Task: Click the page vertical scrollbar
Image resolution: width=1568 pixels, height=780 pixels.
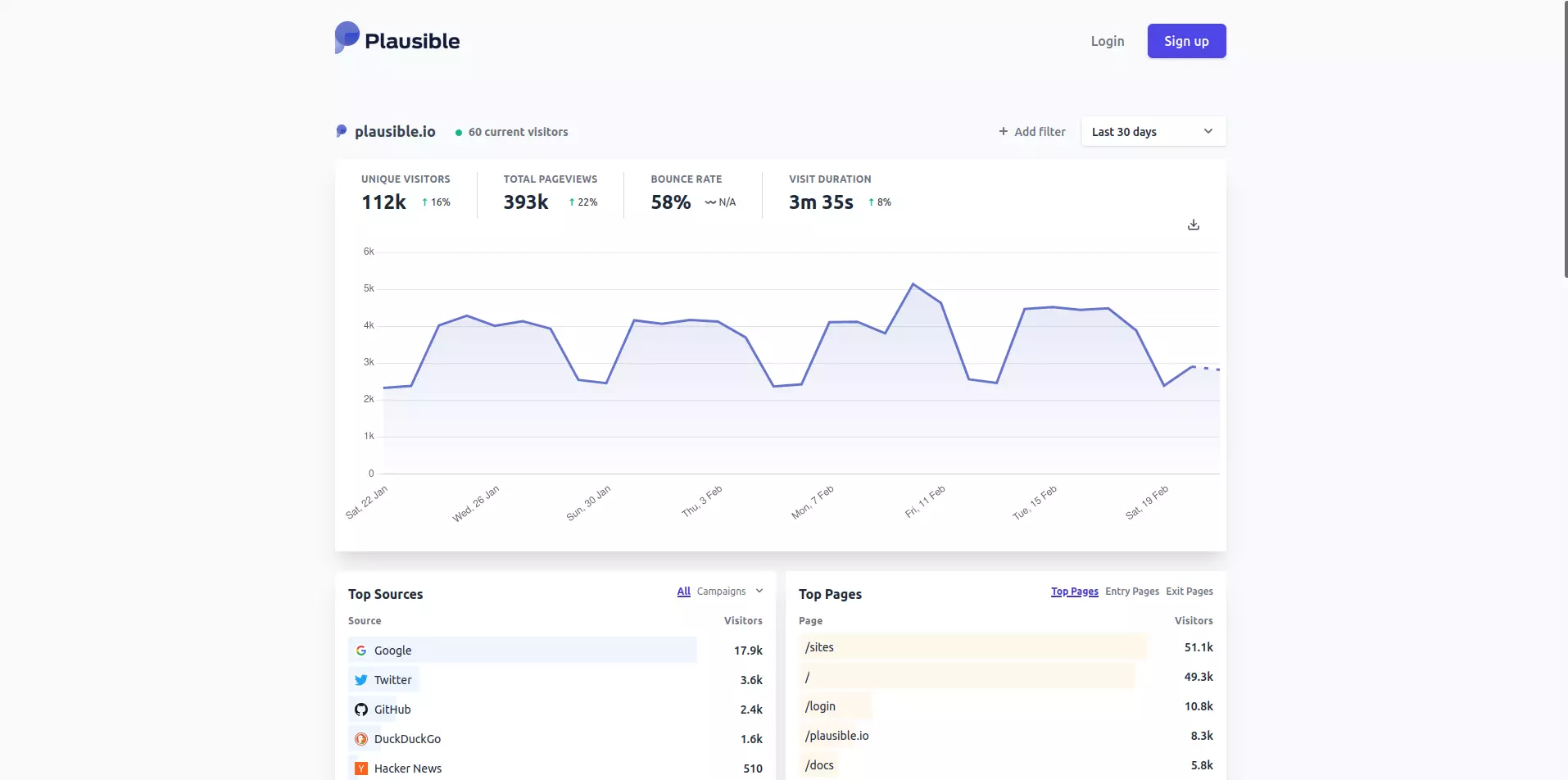Action: tap(1565, 139)
